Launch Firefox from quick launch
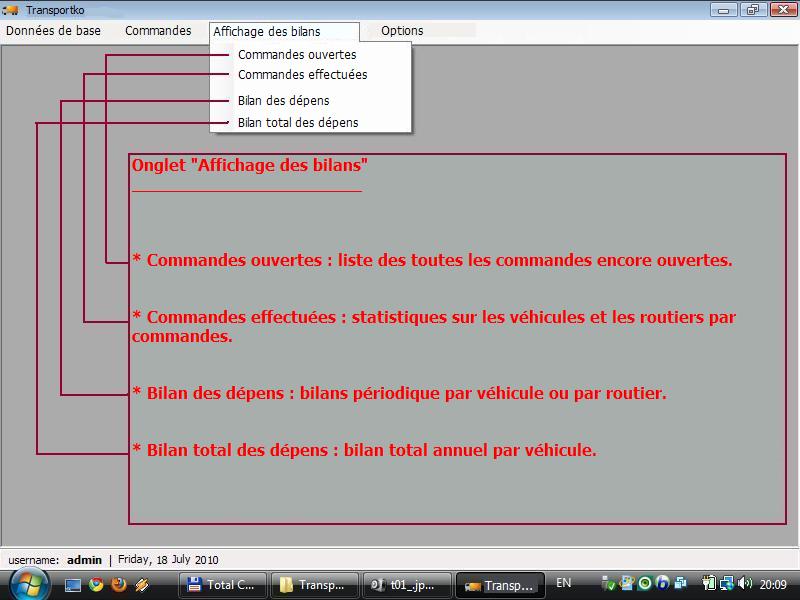This screenshot has height=600, width=800. [119, 585]
